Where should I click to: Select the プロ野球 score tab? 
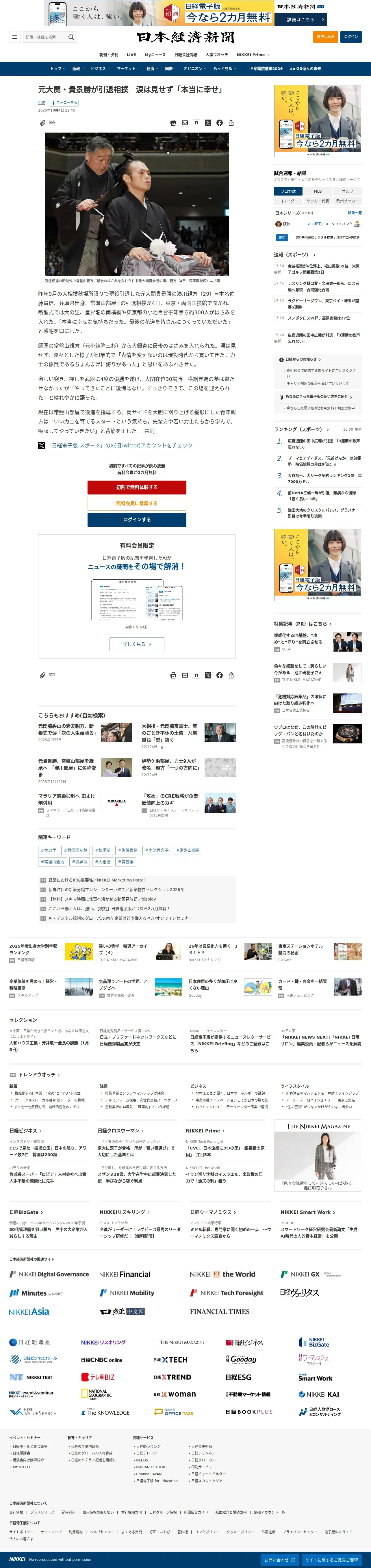tap(288, 191)
